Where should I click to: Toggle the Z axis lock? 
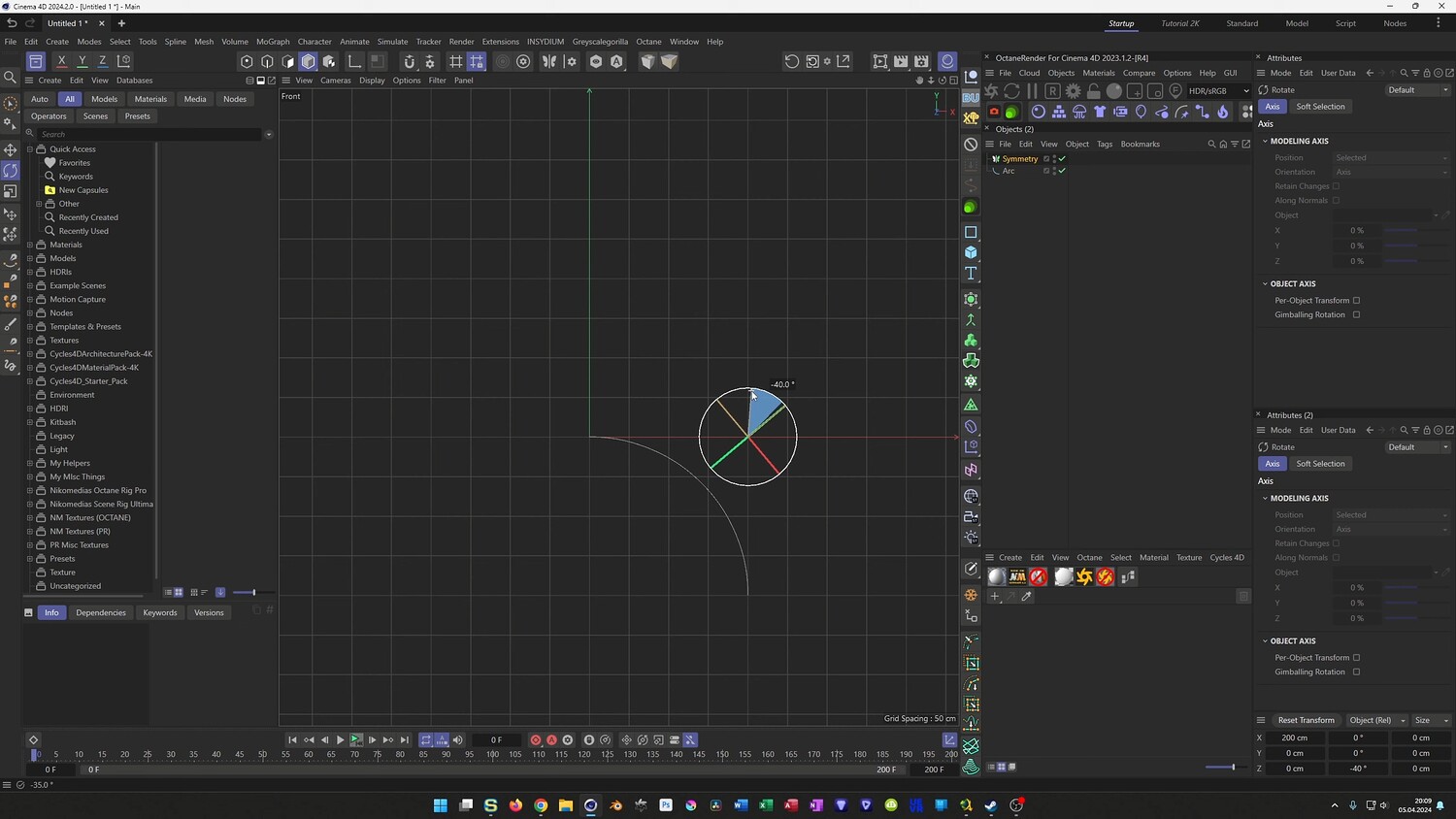pos(103,61)
